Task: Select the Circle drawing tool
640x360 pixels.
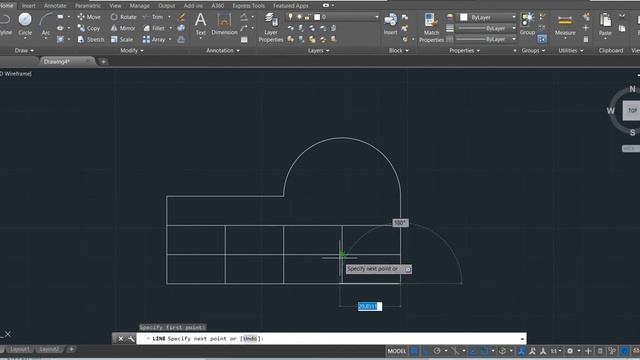Action: click(25, 23)
